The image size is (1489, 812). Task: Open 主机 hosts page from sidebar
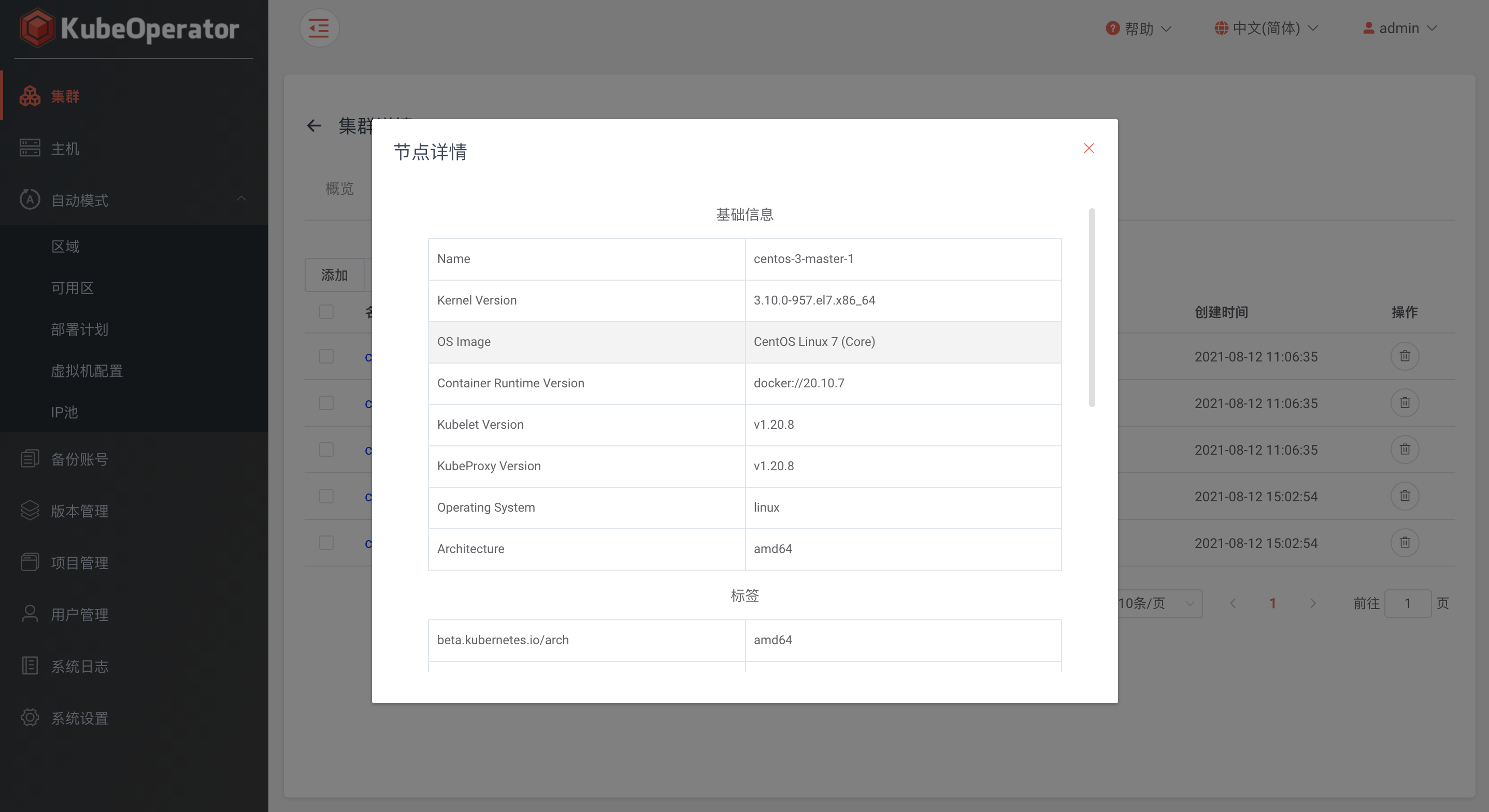[65, 149]
